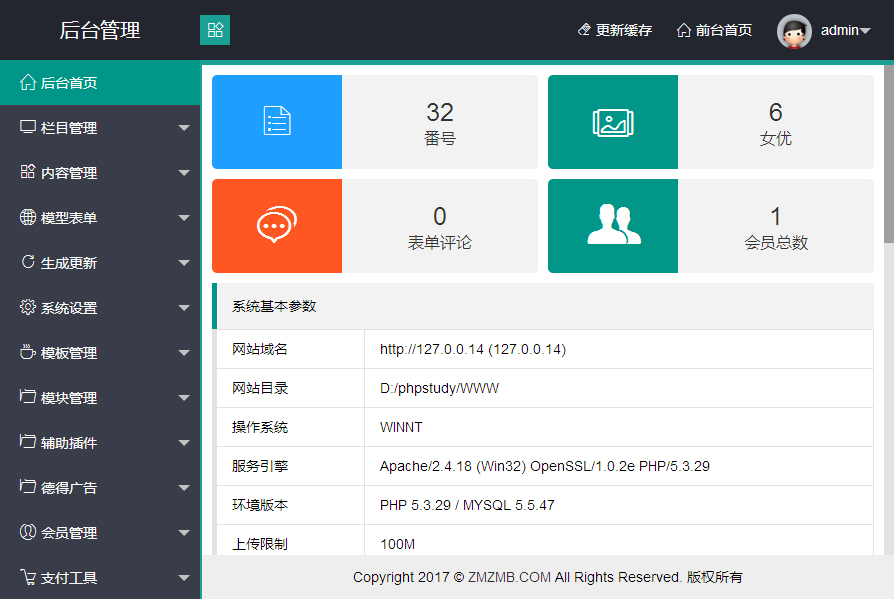Click the 后台管理 header title
Viewport: 894px width, 599px height.
click(x=100, y=31)
